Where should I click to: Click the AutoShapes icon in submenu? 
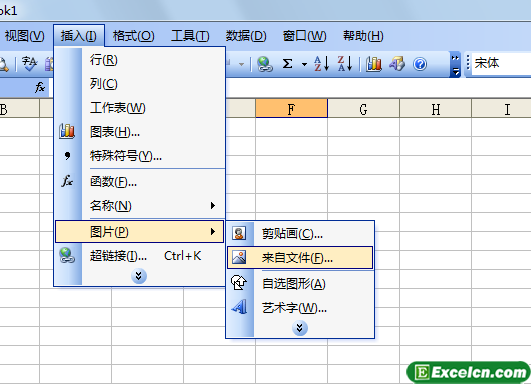click(239, 283)
